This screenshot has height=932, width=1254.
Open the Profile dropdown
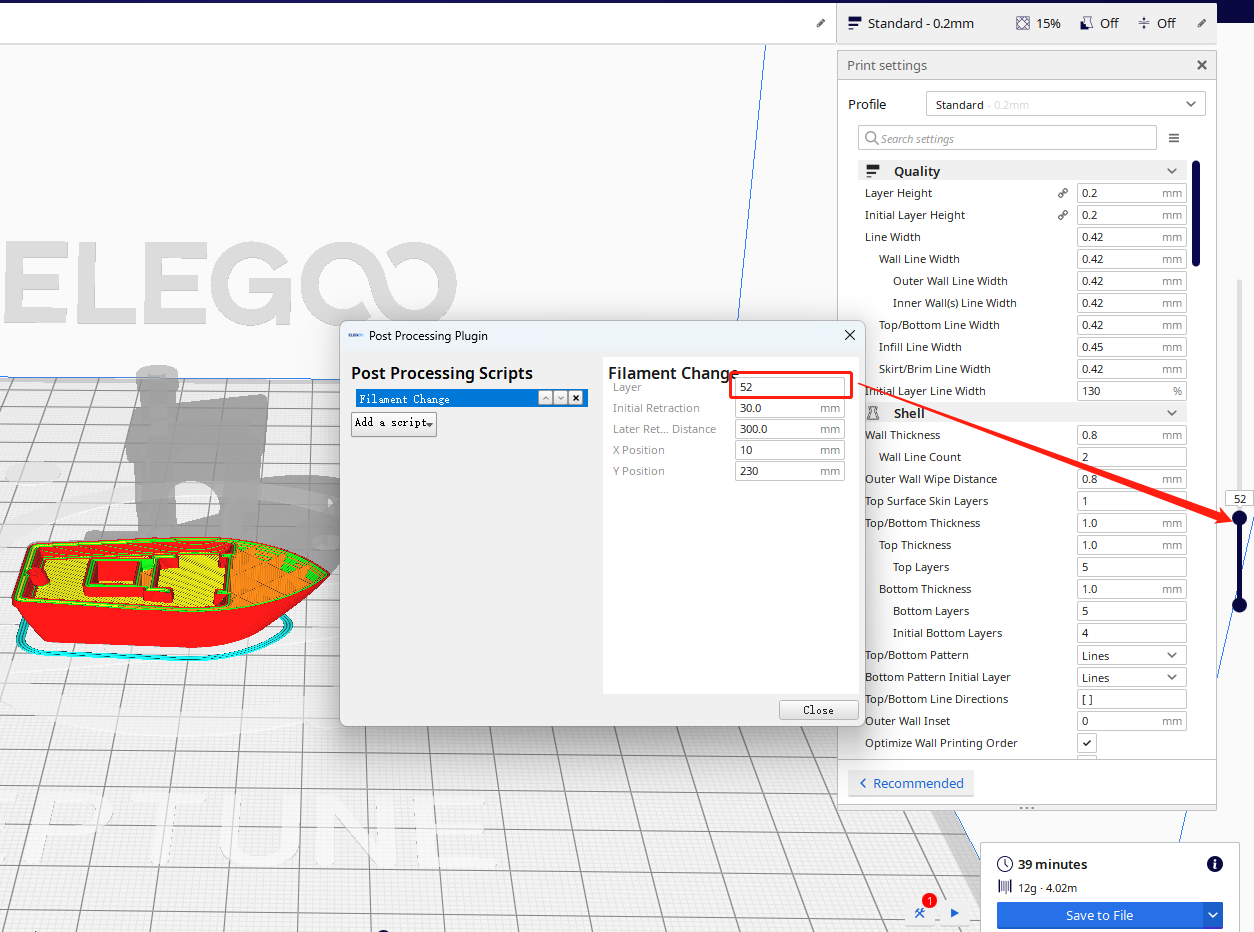[1065, 104]
